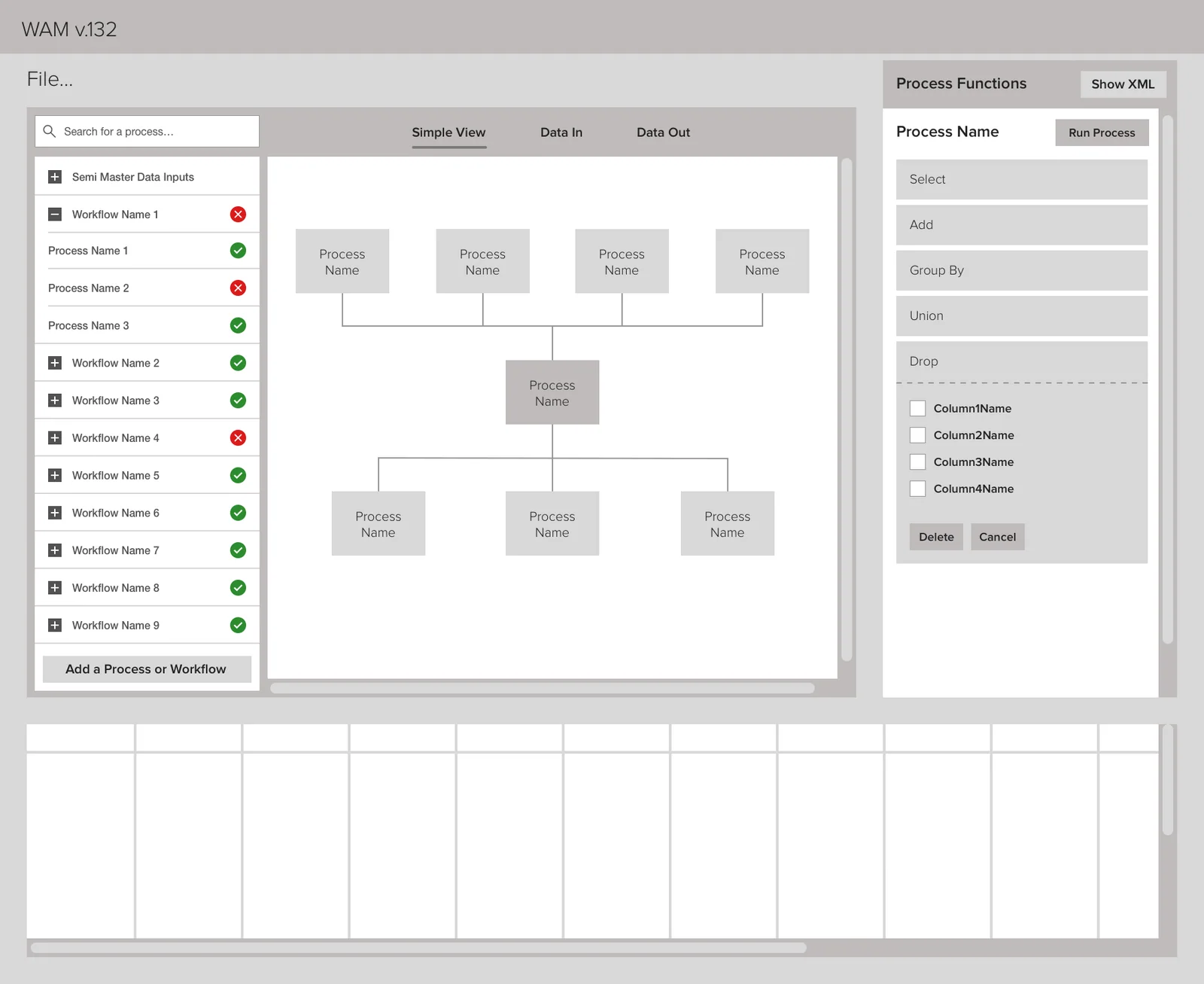1204x984 pixels.
Task: Collapse the Drop function section
Action: [1021, 361]
